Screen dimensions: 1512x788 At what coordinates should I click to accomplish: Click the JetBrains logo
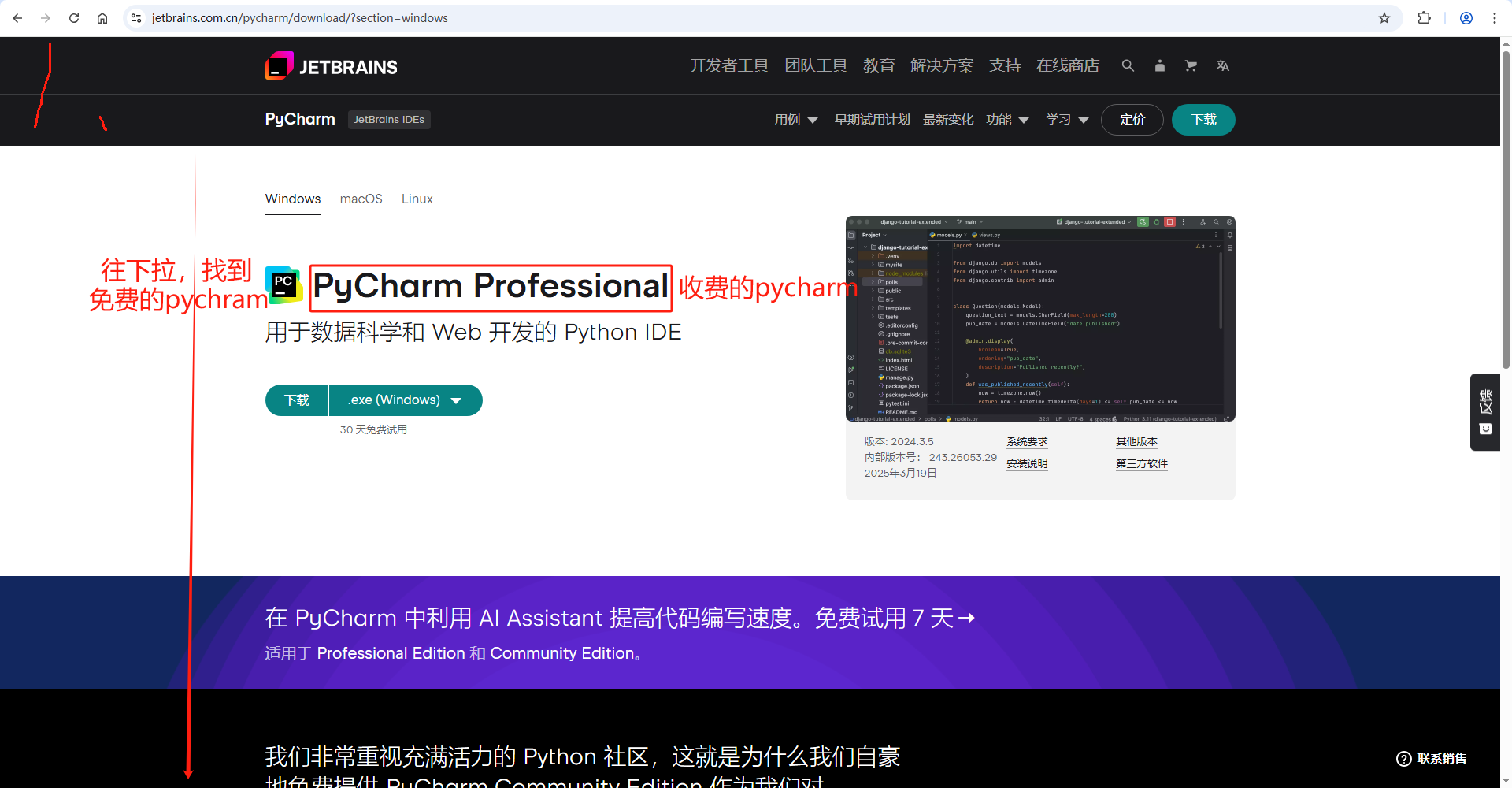(332, 66)
